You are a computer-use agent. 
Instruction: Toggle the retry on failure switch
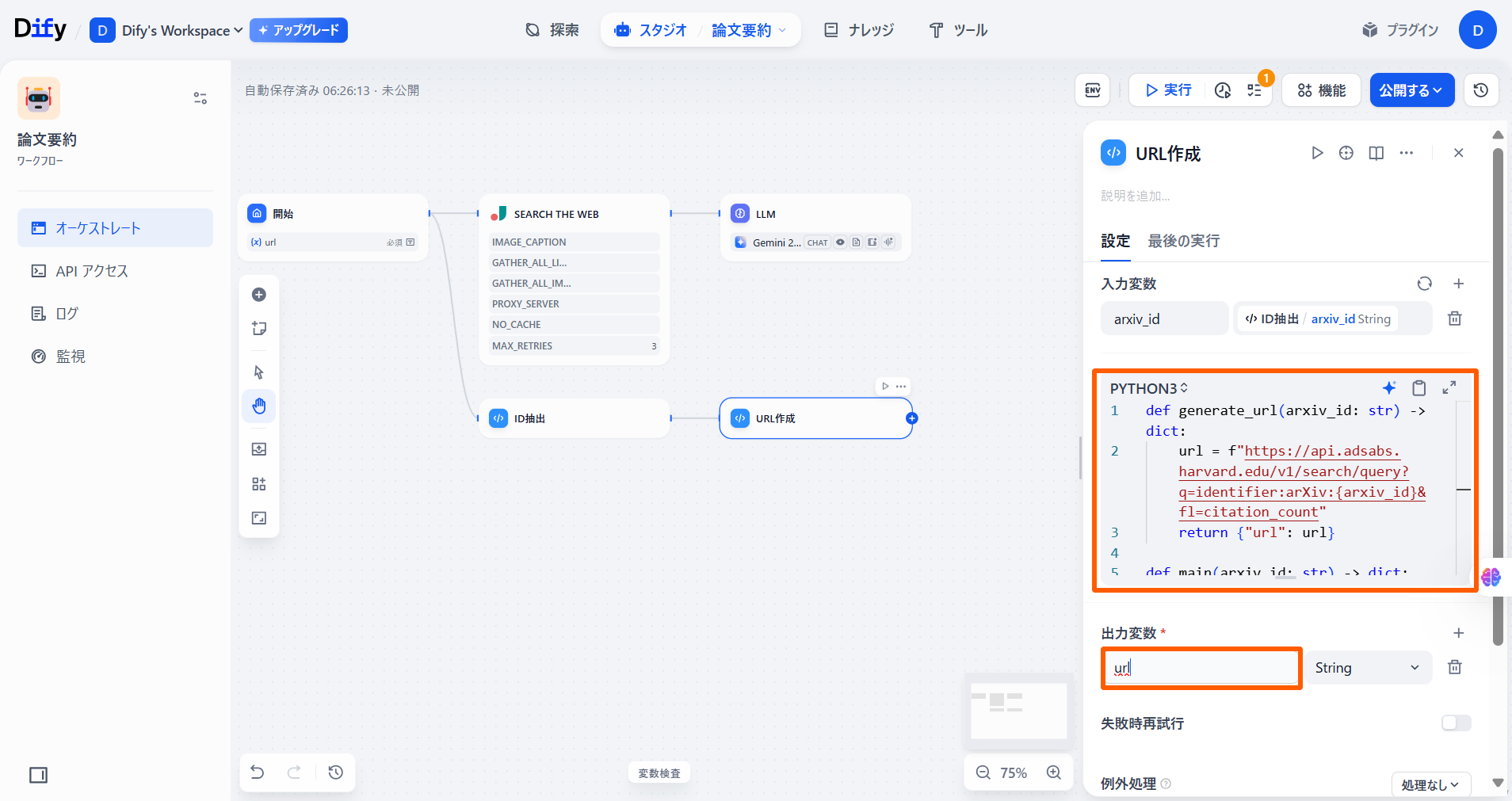[x=1456, y=723]
